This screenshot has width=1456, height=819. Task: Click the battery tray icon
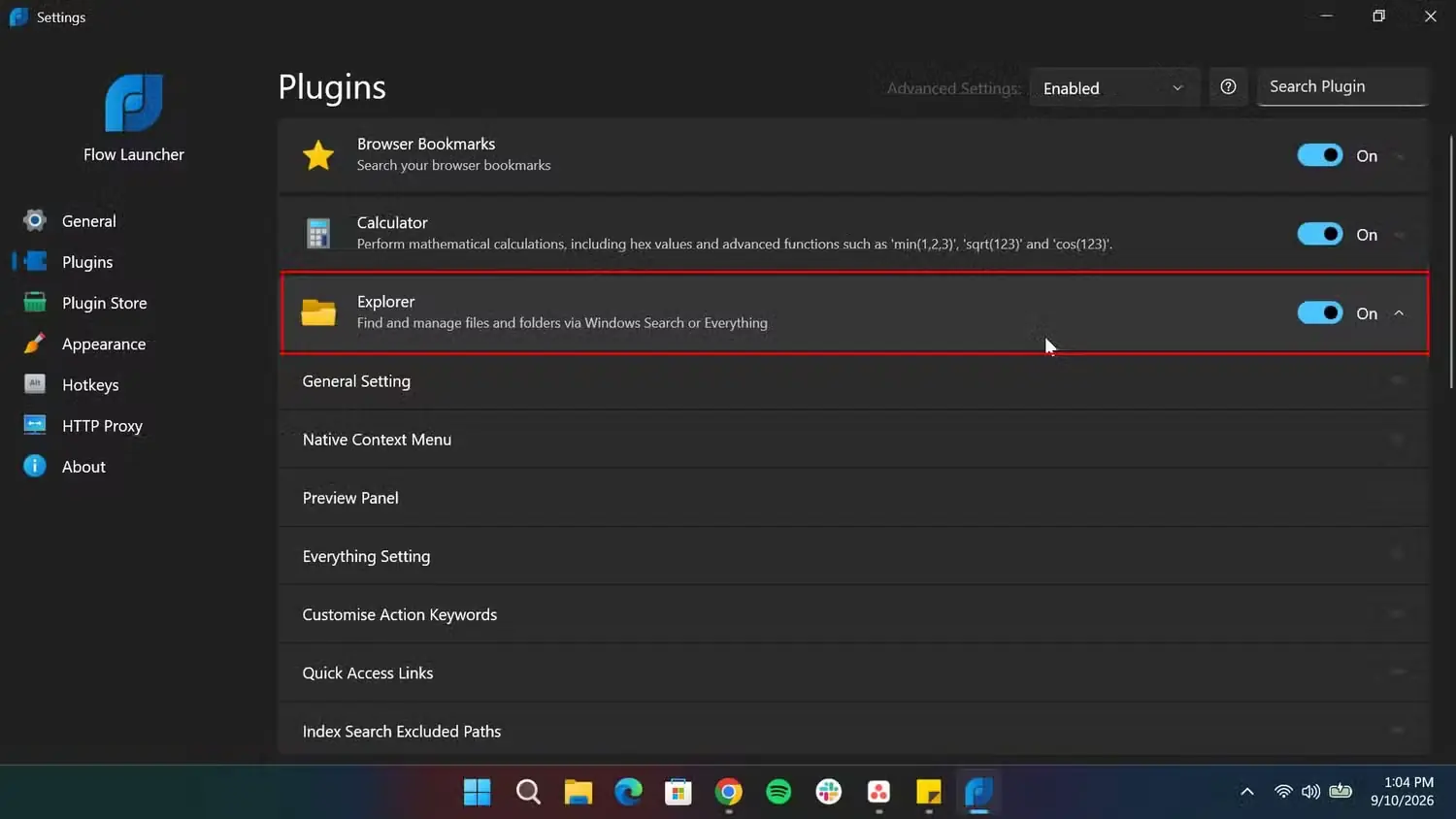(x=1340, y=792)
